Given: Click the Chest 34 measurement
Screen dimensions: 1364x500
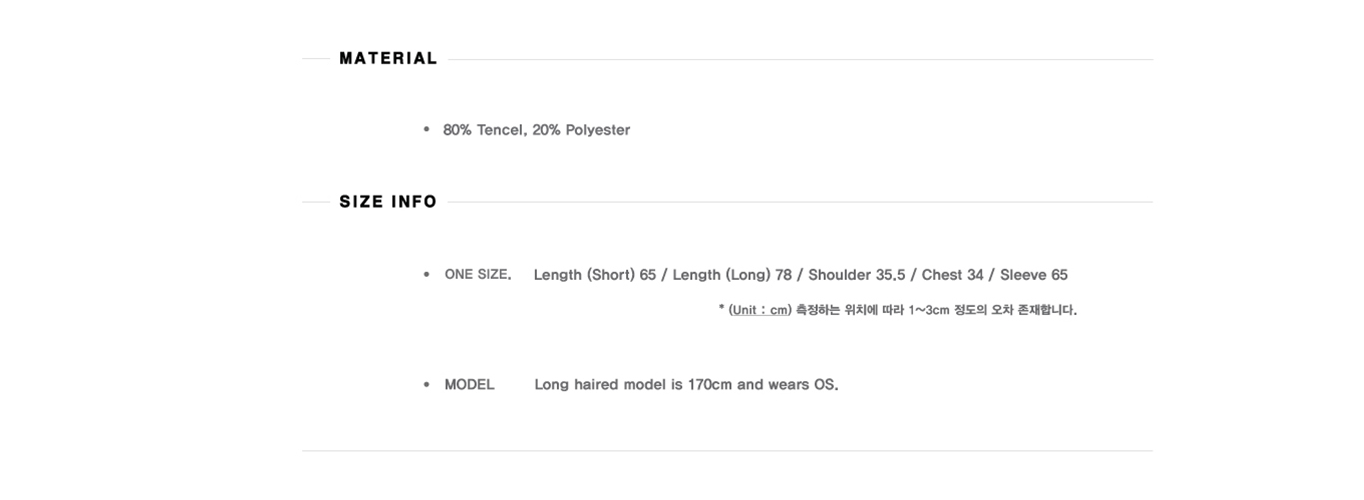Looking at the screenshot, I should point(952,275).
